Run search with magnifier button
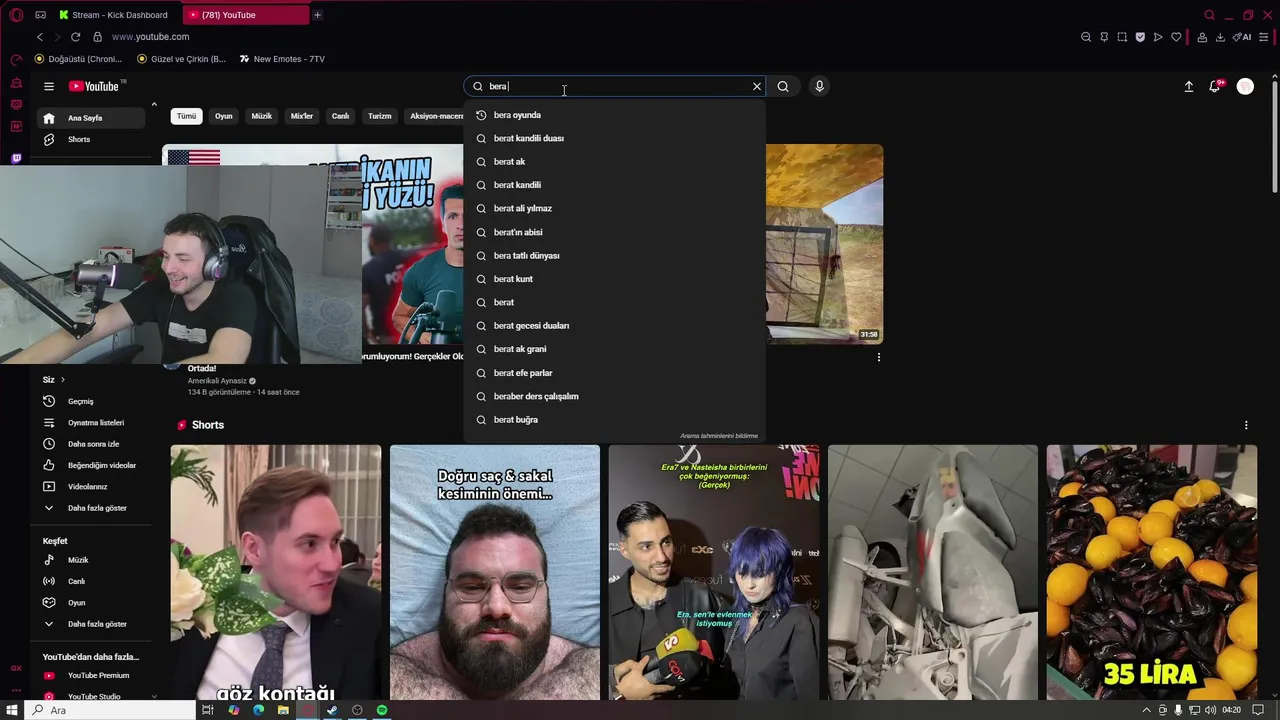Screen dimensions: 1280x720 click(x=783, y=86)
